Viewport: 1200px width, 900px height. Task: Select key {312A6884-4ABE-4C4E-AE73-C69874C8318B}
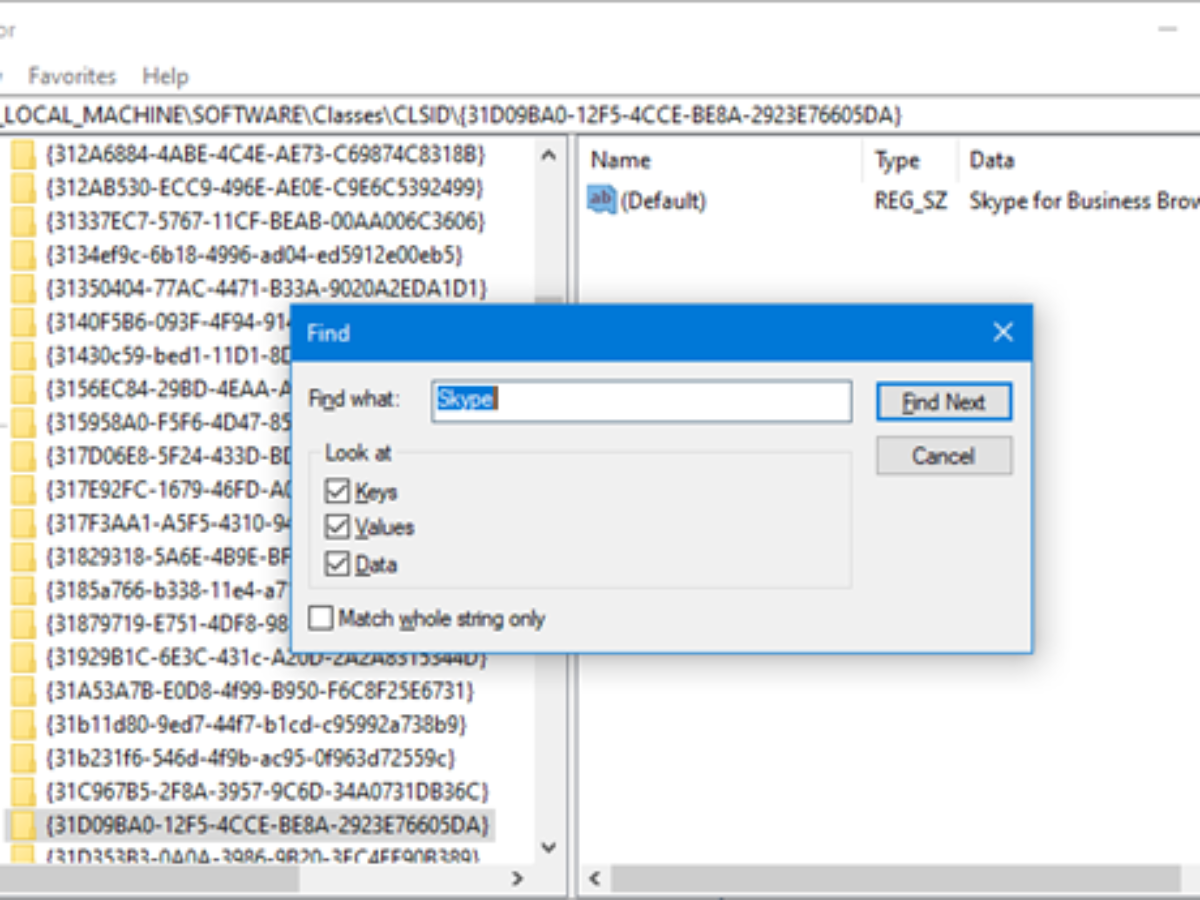265,155
